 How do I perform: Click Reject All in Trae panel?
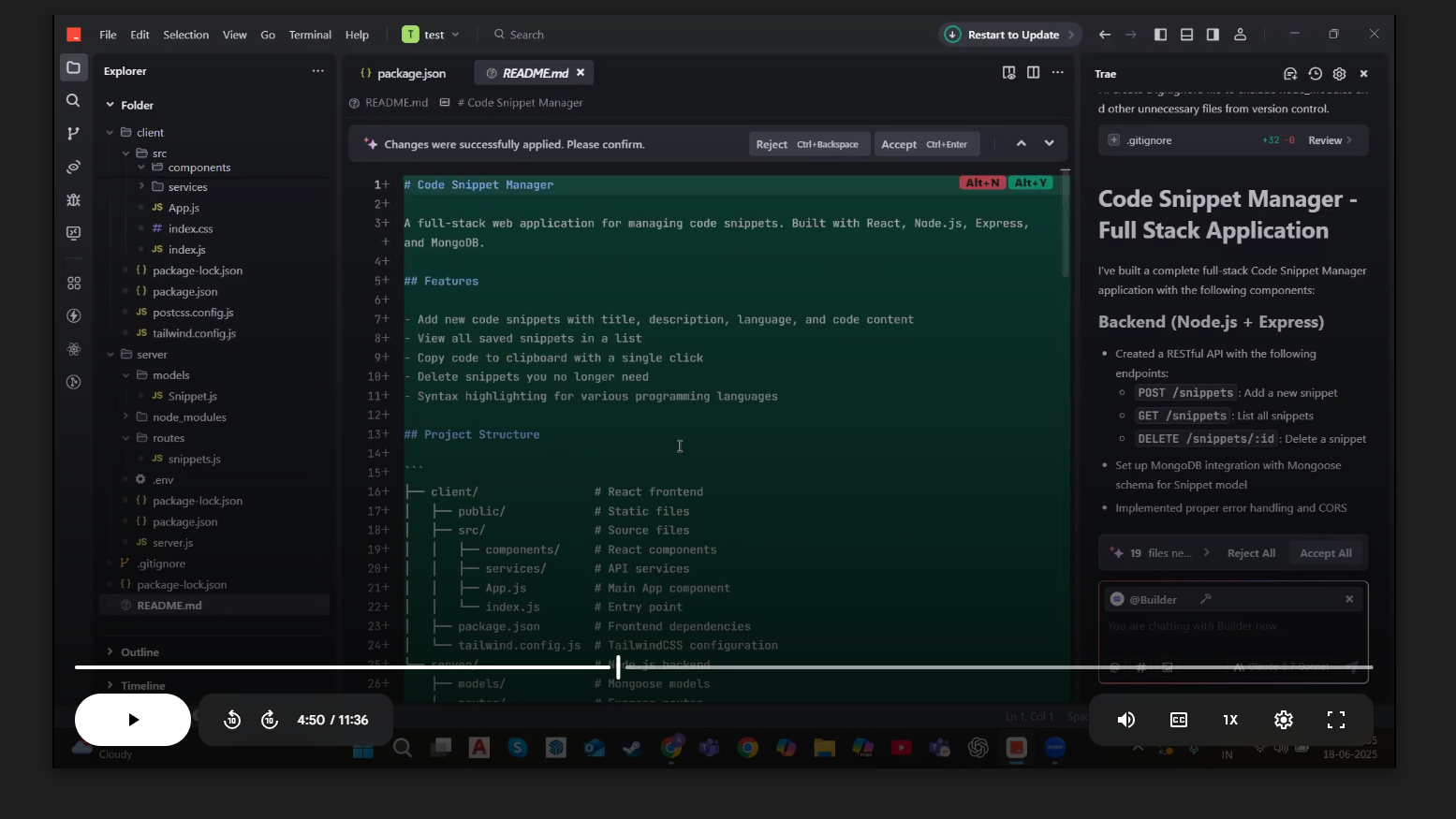(1251, 553)
